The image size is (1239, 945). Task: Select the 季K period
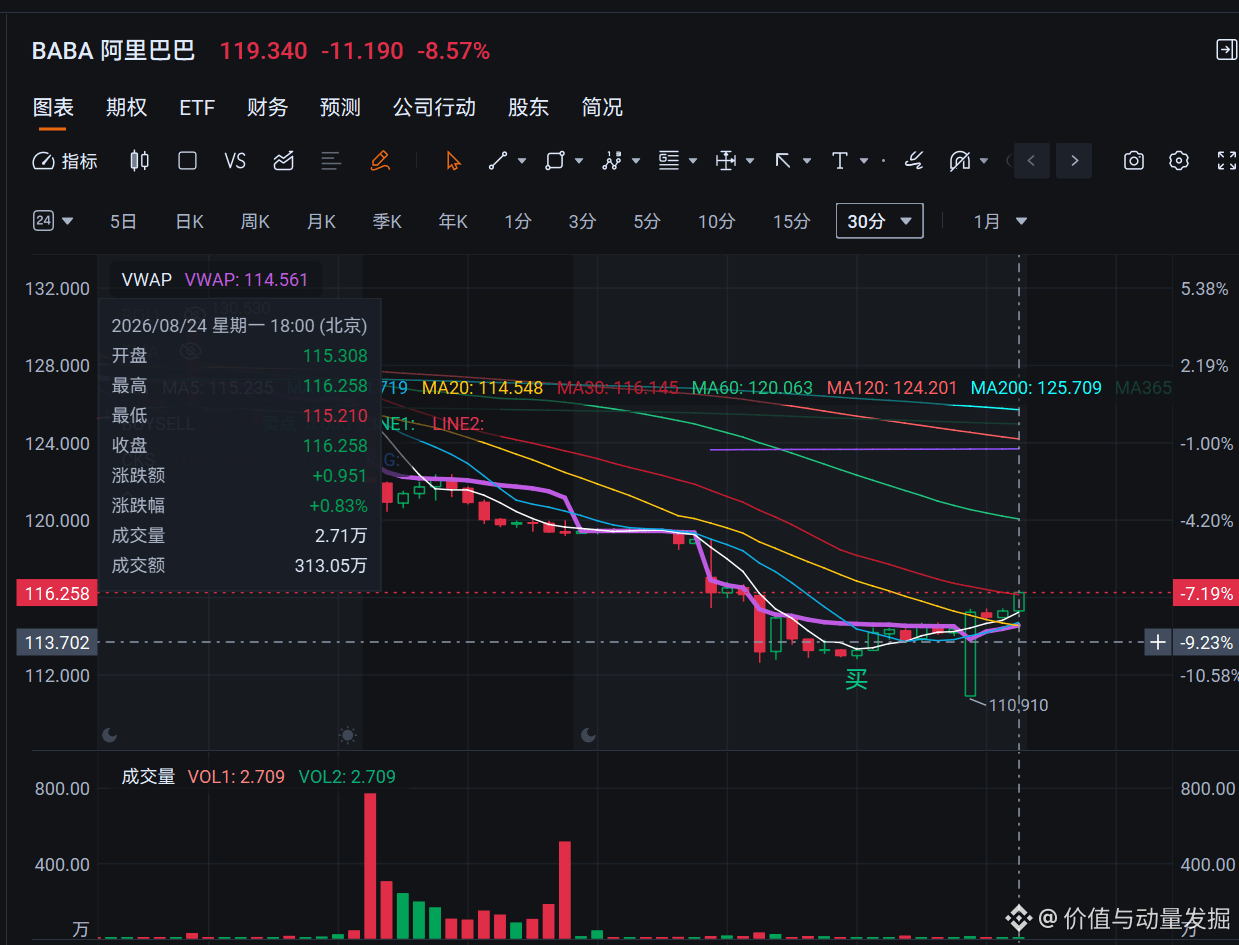pos(387,222)
